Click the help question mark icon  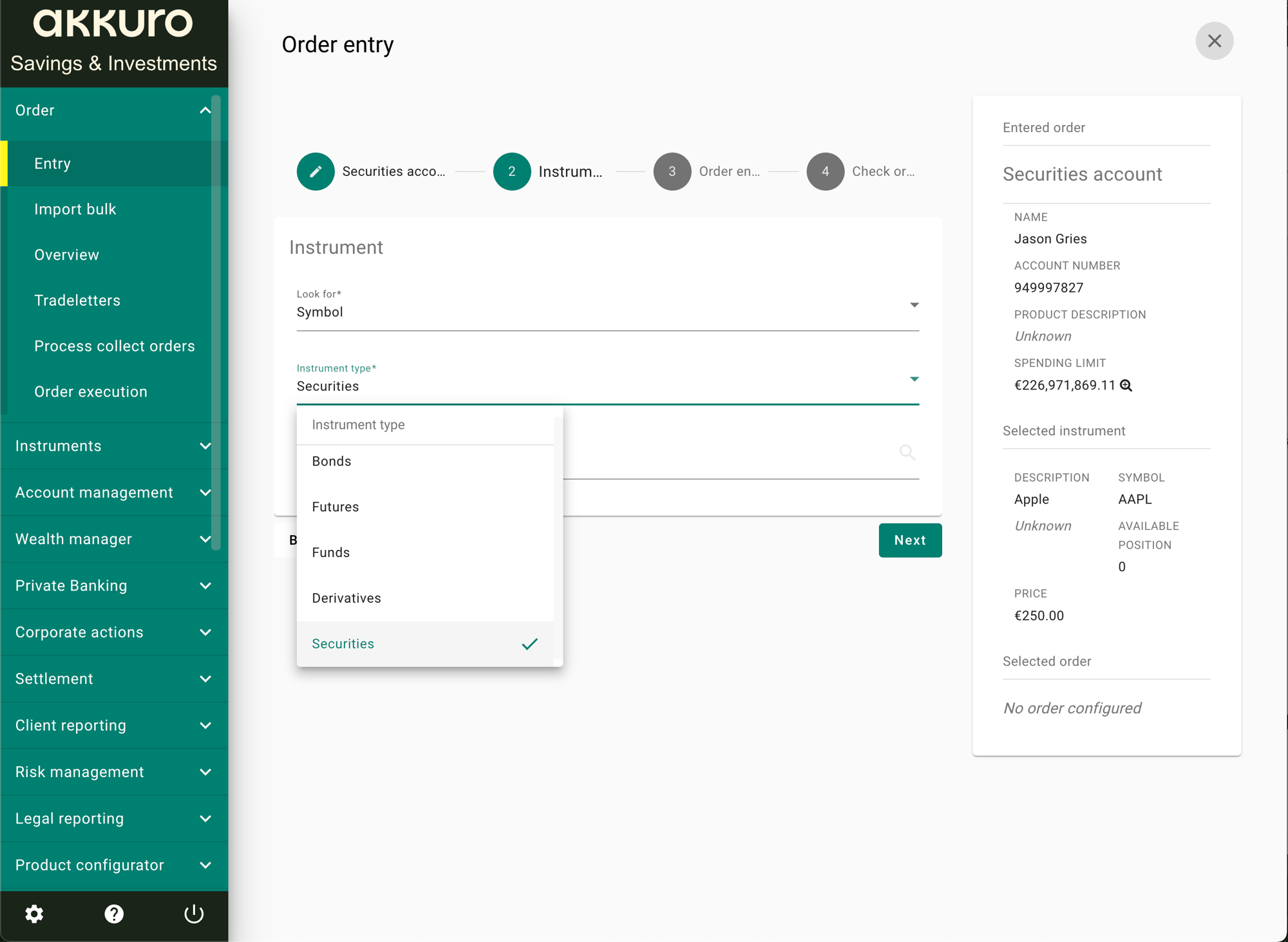point(114,914)
